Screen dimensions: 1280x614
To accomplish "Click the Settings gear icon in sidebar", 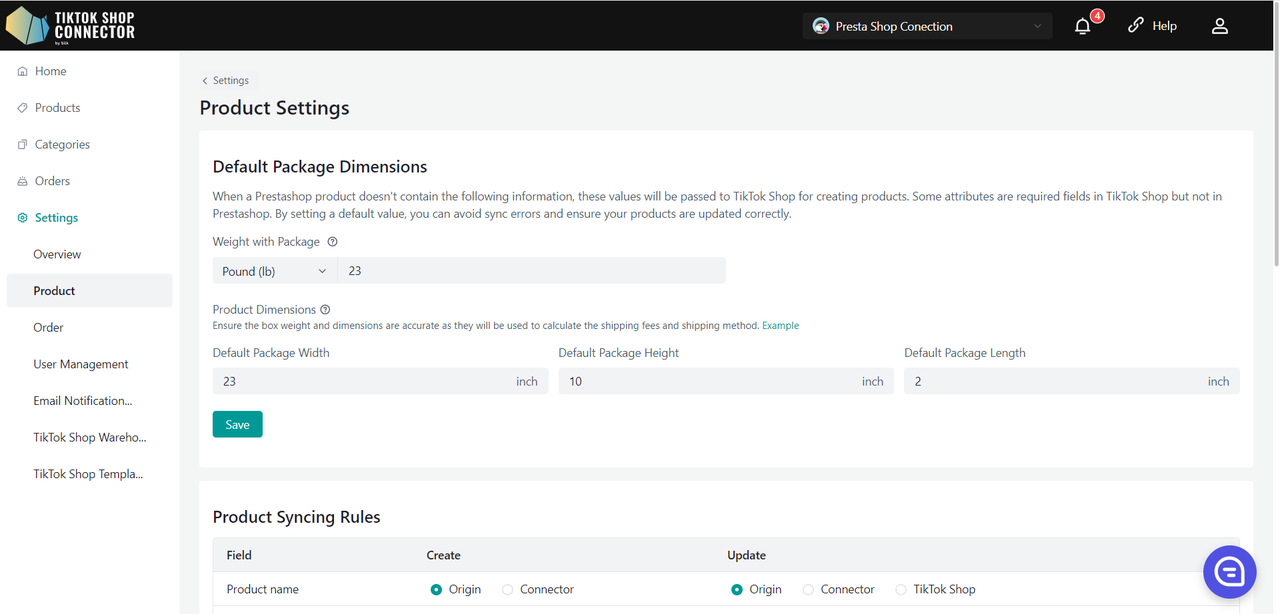I will point(22,218).
